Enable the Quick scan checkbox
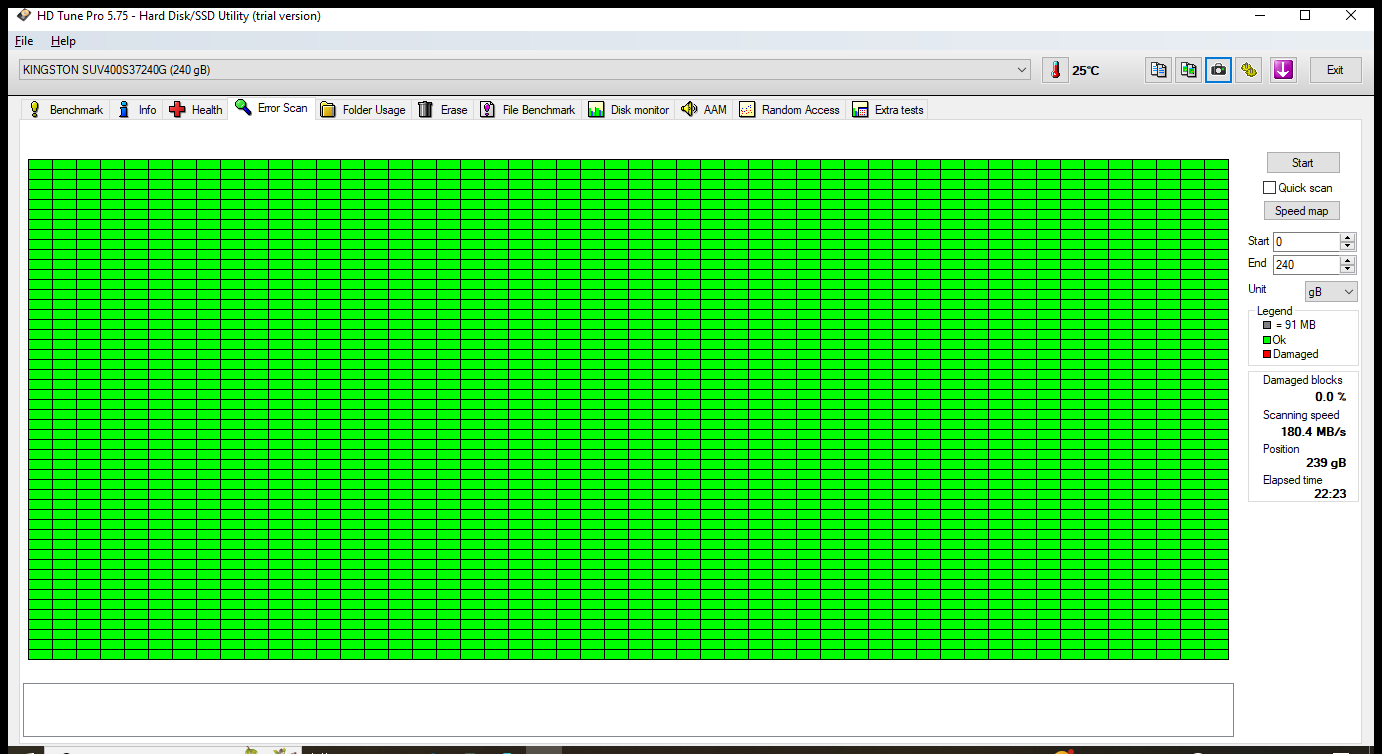The height and width of the screenshot is (754, 1382). (x=1270, y=188)
